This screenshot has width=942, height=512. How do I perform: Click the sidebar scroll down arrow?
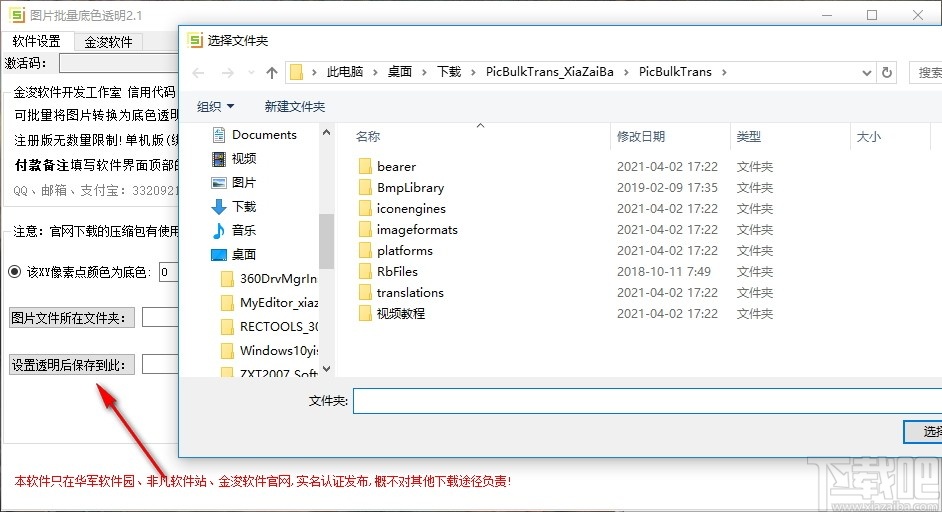(326, 369)
